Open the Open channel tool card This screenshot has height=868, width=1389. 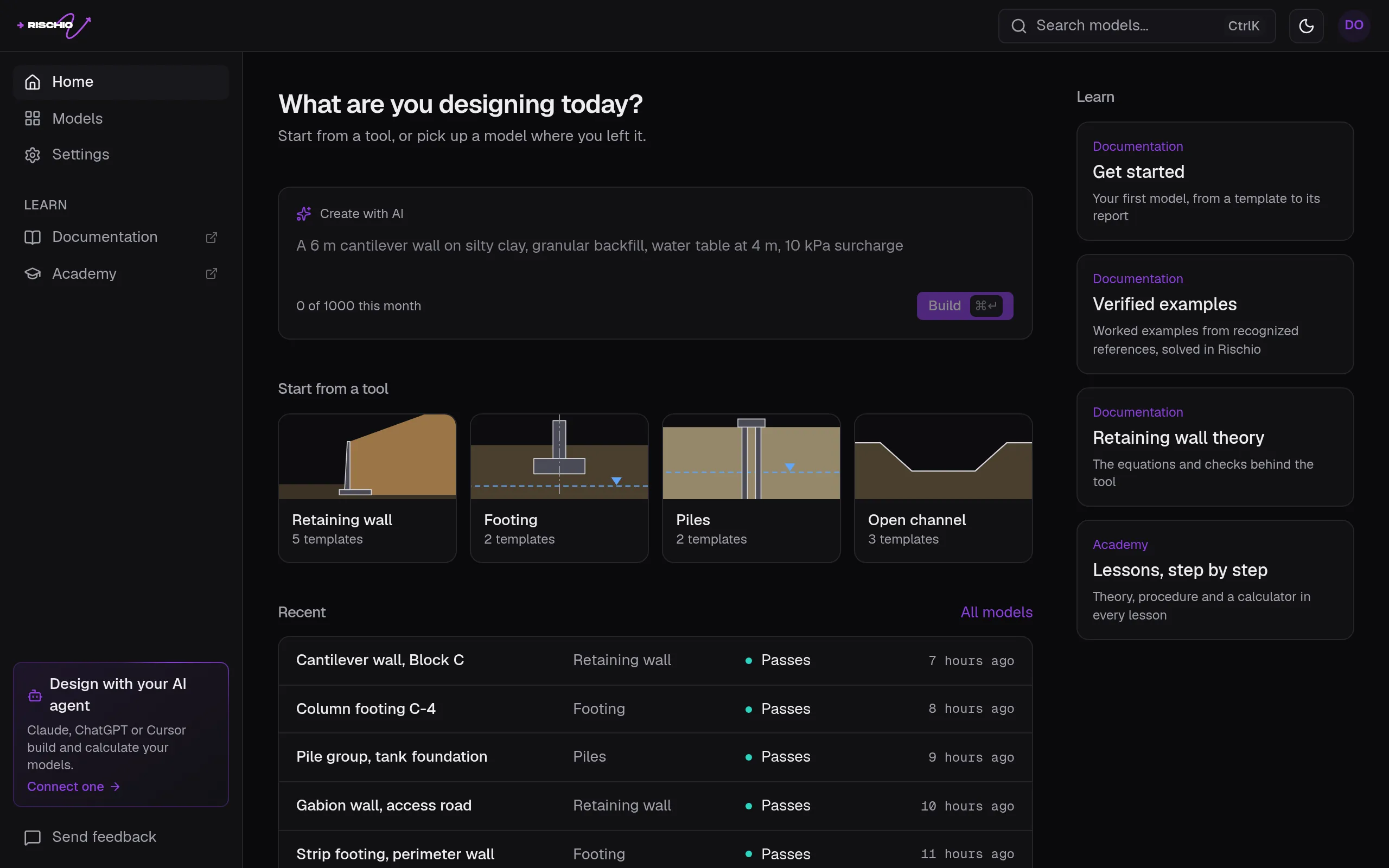pos(943,488)
